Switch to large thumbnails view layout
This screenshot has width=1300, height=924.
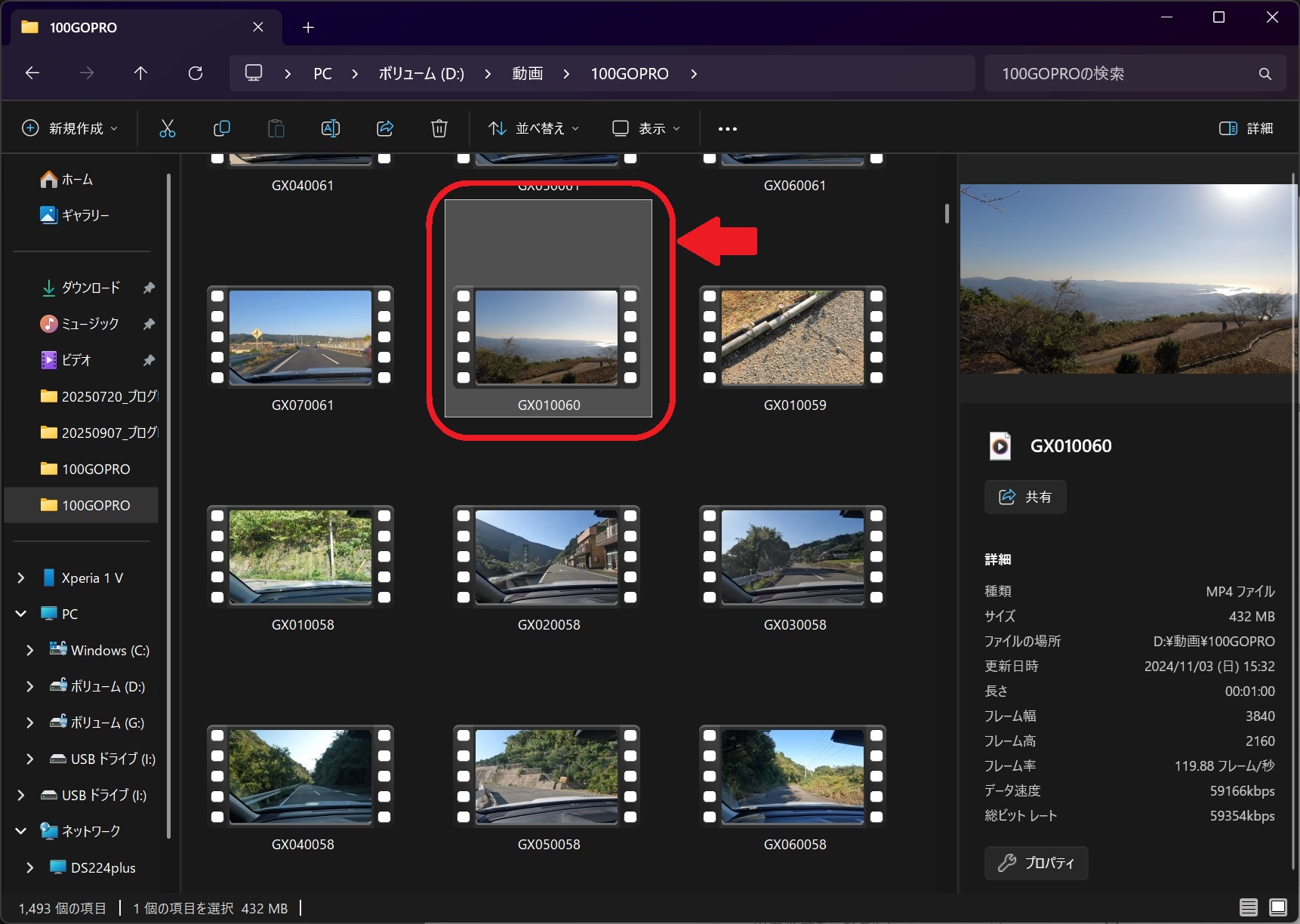pos(1278,907)
